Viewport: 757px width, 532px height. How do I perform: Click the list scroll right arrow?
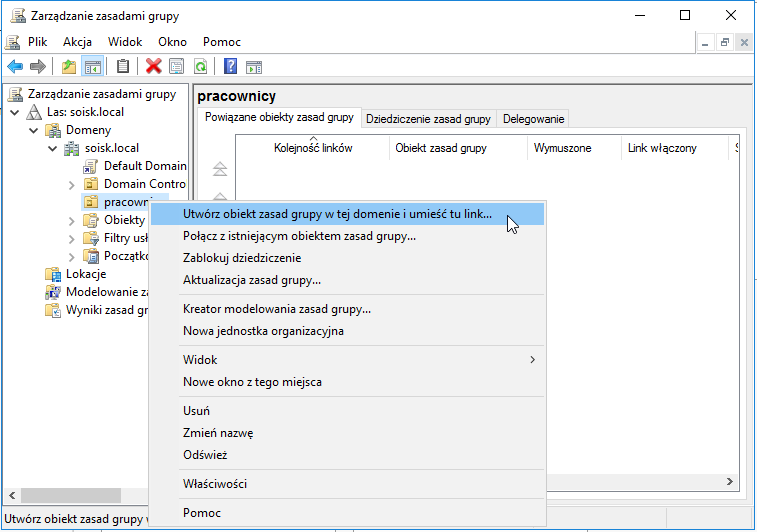pyautogui.click(x=729, y=481)
